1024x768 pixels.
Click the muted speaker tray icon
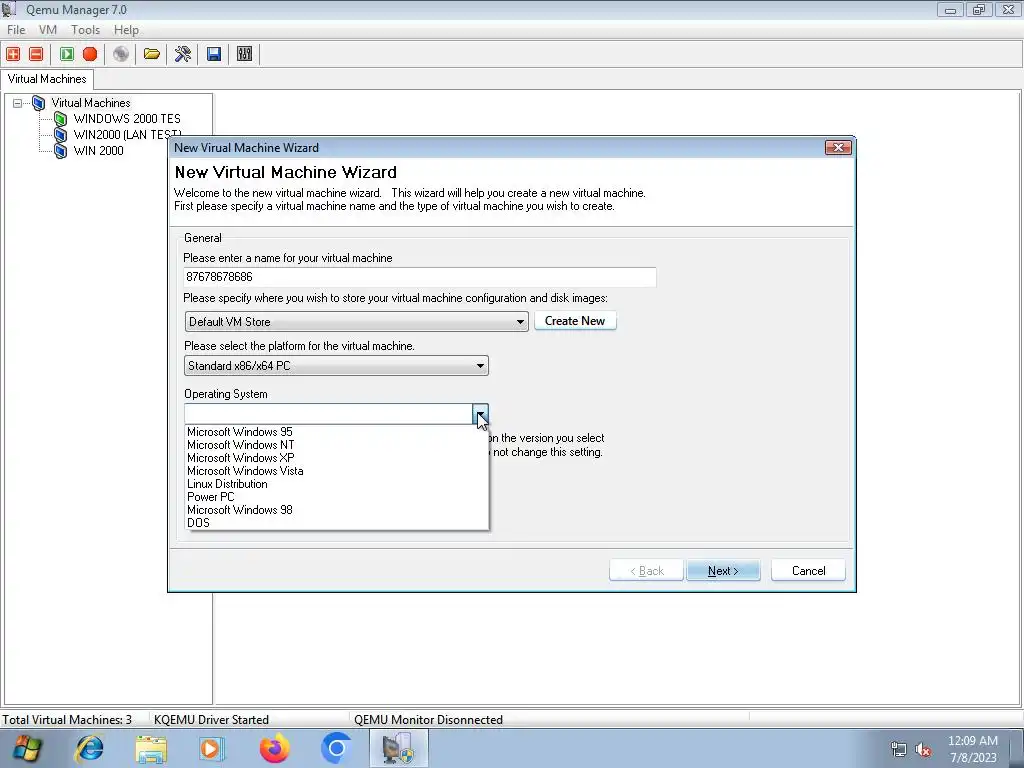(x=923, y=750)
